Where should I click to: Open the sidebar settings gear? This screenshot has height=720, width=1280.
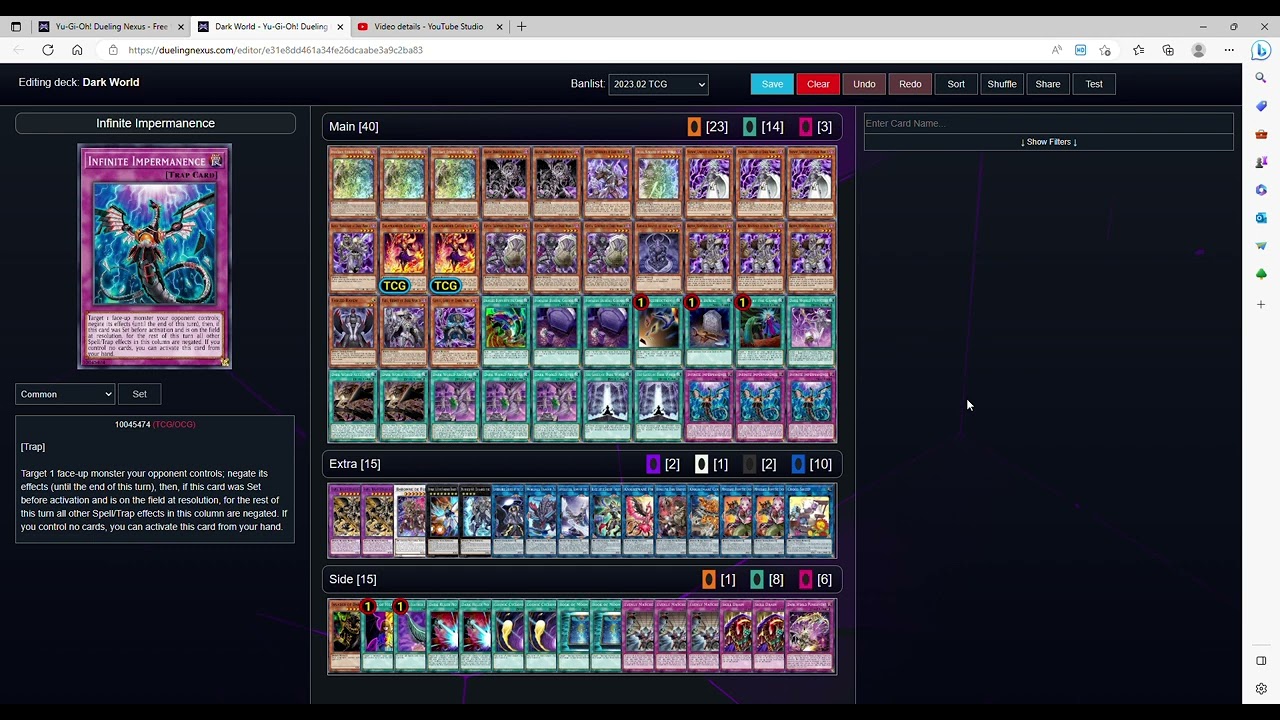click(x=1261, y=689)
